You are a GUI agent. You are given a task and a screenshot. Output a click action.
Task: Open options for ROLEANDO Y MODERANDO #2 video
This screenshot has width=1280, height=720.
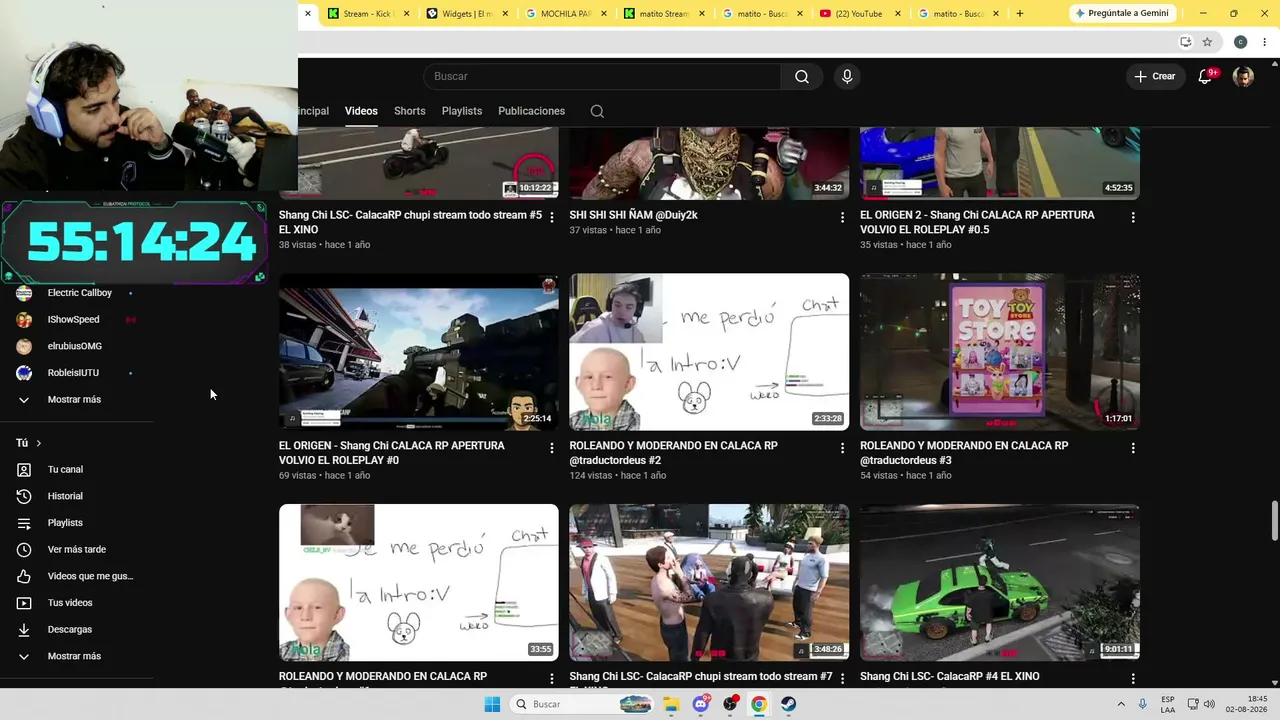coord(842,448)
